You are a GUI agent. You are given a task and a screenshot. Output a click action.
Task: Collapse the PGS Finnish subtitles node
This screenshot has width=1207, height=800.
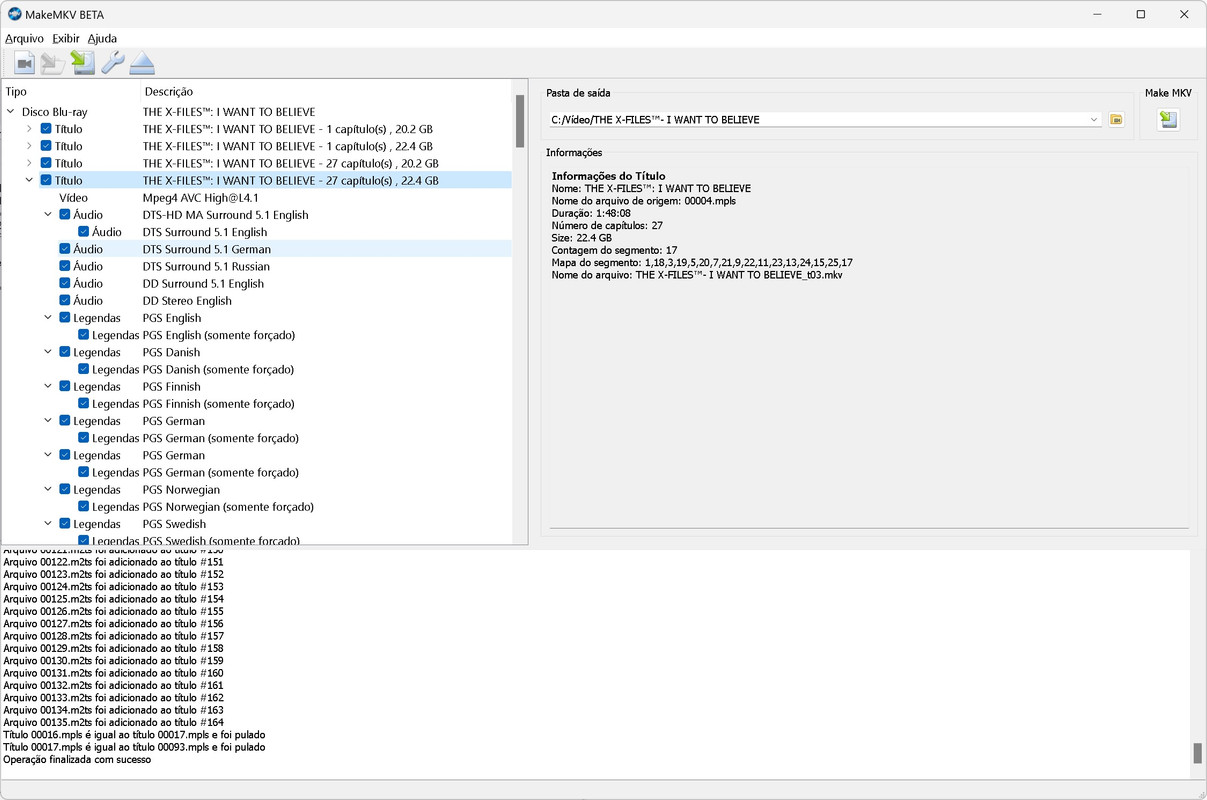click(47, 386)
